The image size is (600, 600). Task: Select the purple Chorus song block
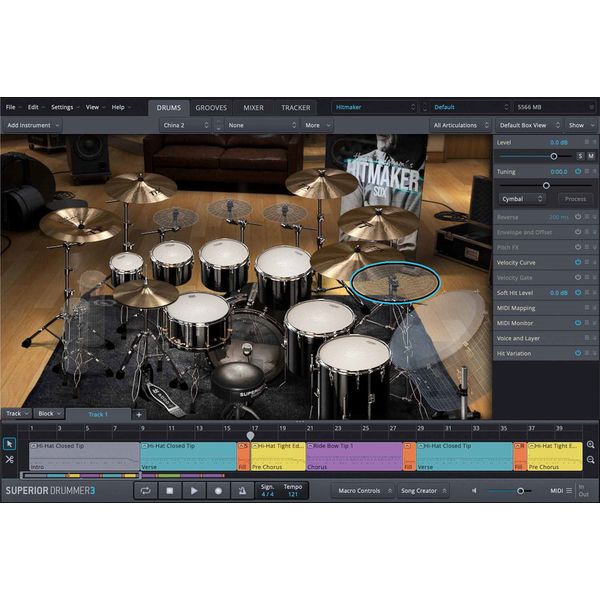tap(354, 456)
